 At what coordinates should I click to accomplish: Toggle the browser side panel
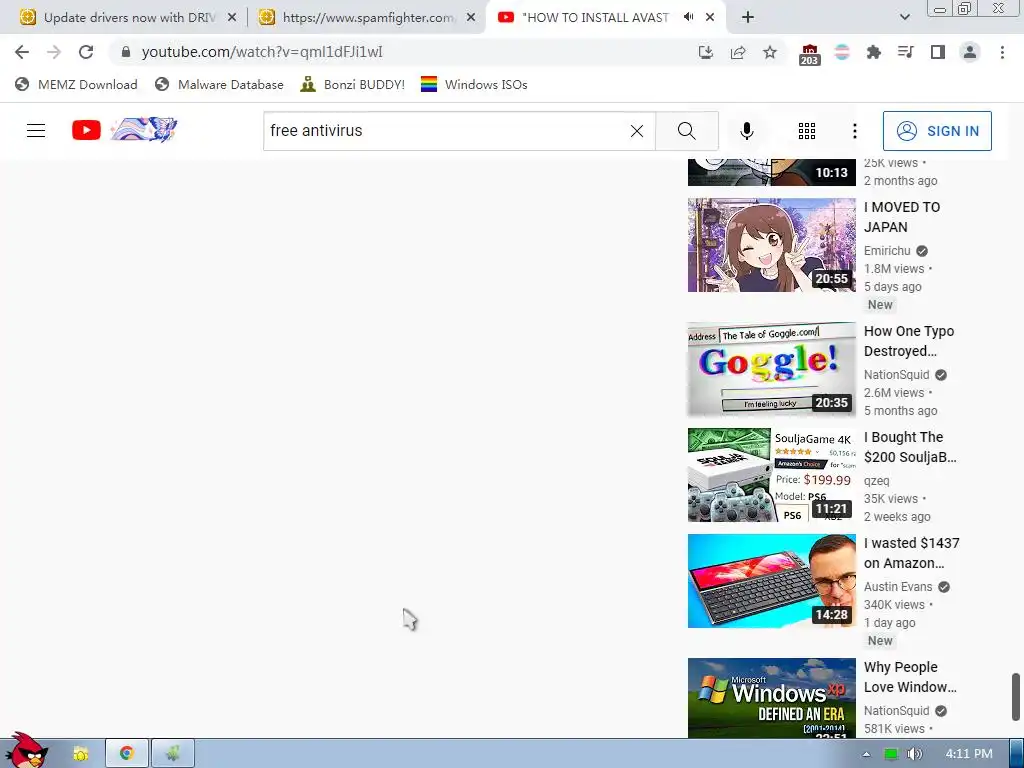(938, 52)
